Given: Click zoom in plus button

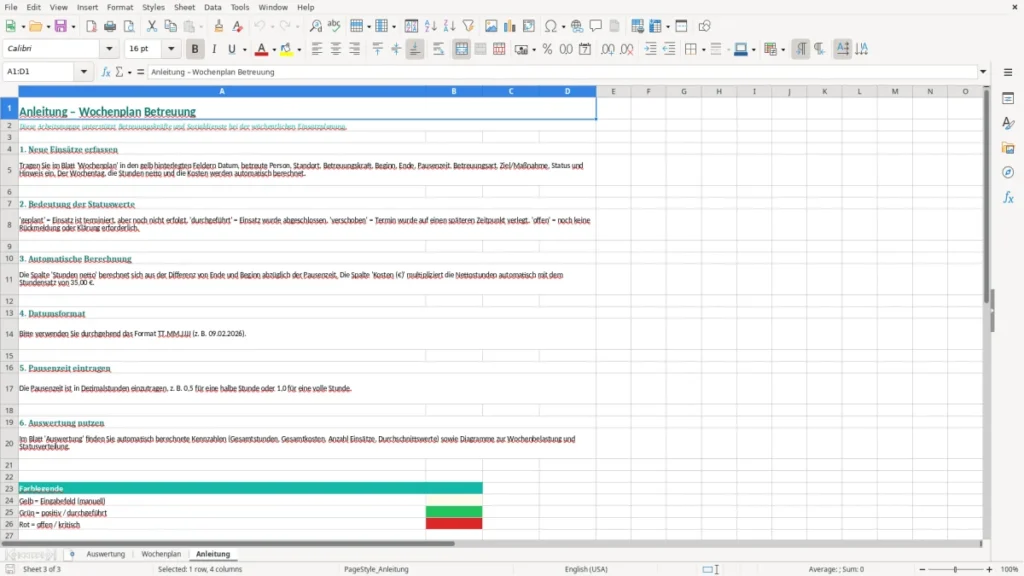Looking at the screenshot, I should tap(989, 569).
